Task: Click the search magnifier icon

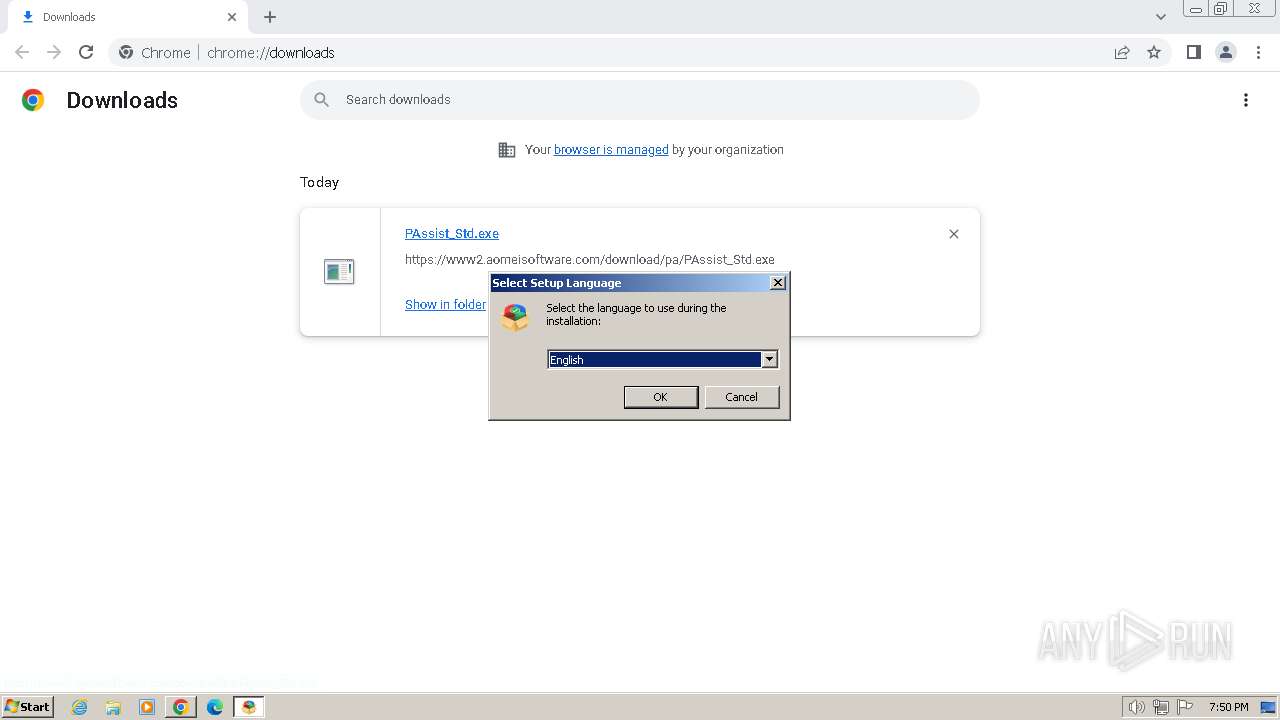Action: [321, 99]
